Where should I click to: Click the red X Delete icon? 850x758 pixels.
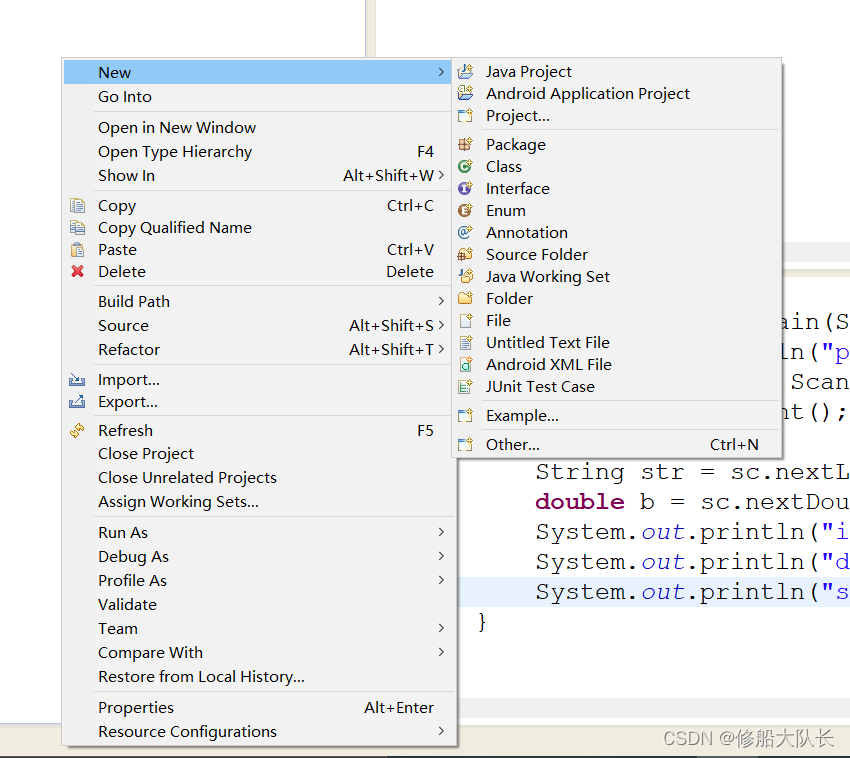tap(78, 271)
